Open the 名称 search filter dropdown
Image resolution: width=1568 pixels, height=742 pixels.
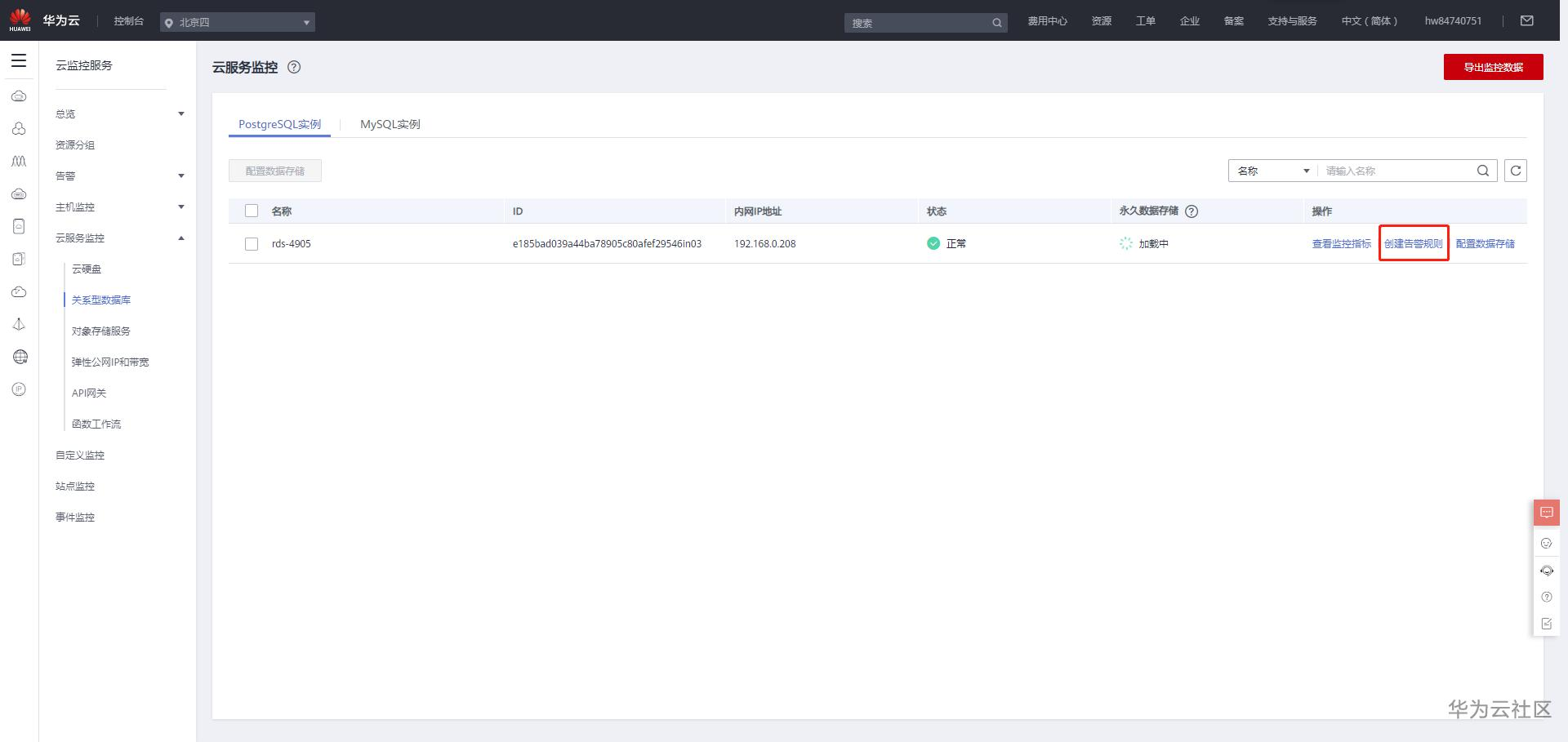tap(1273, 171)
